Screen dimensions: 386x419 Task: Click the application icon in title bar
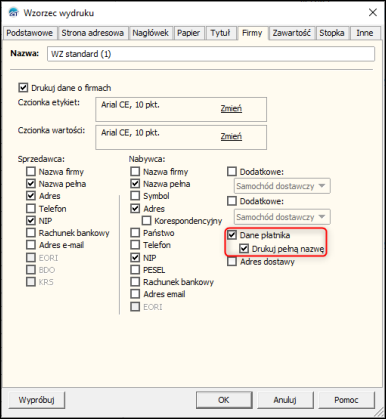(13, 13)
